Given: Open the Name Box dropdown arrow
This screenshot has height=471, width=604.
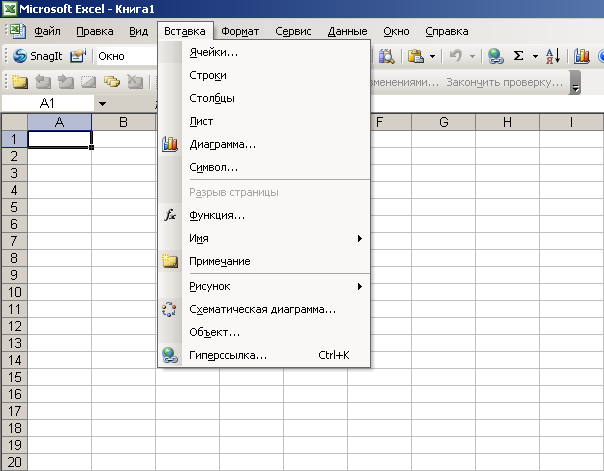Looking at the screenshot, I should point(102,104).
